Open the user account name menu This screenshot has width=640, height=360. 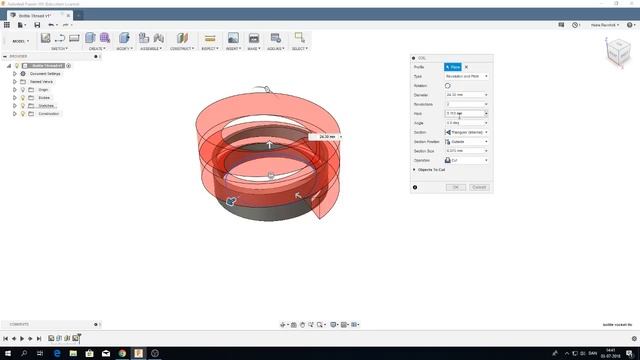[x=605, y=25]
